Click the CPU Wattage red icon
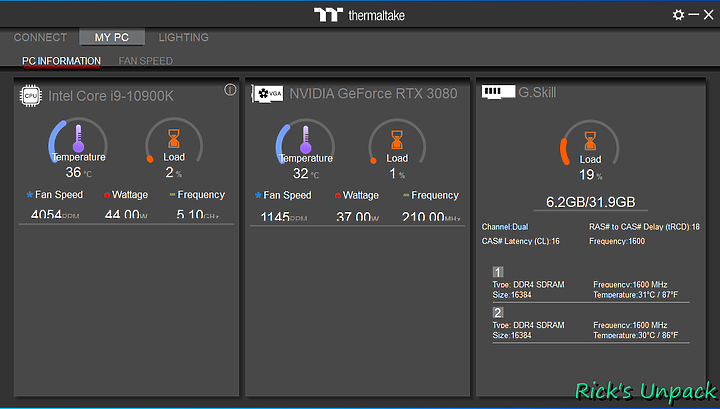Image resolution: width=720 pixels, height=409 pixels. (107, 195)
